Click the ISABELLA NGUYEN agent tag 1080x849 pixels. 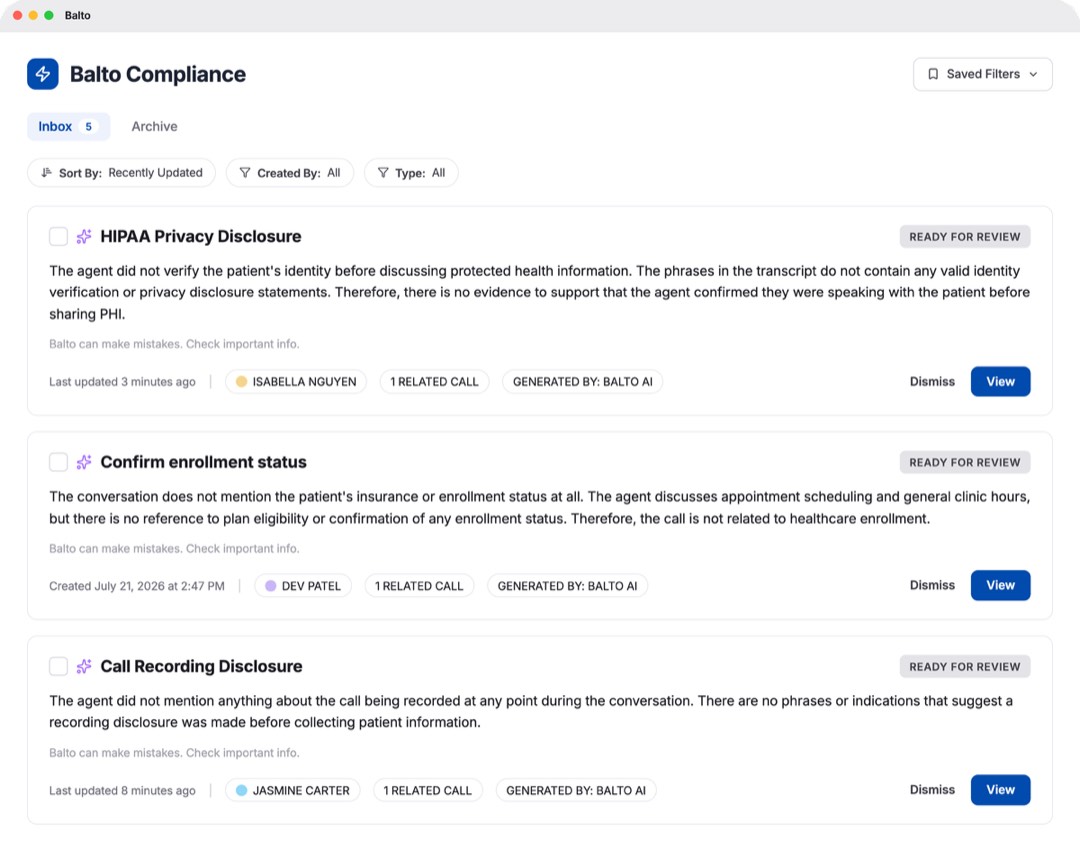296,381
